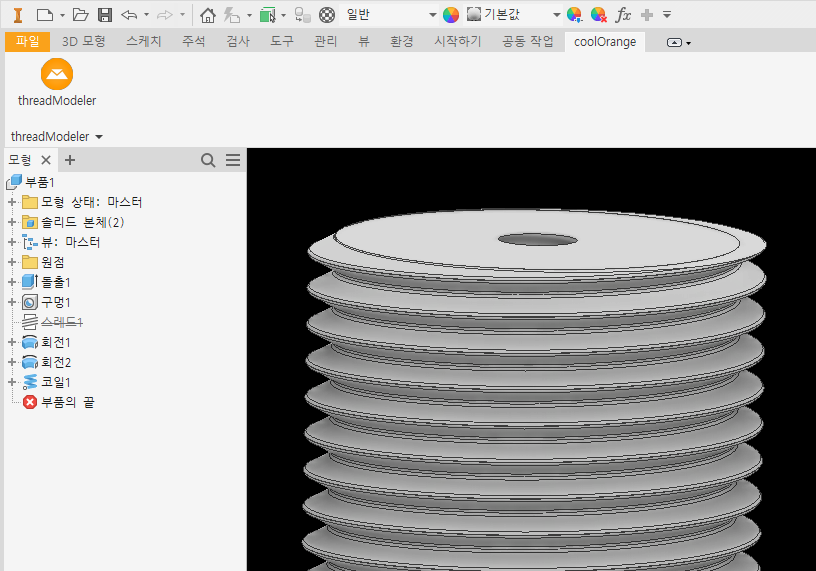
Task: Save the document with the floppy icon
Action: [105, 15]
